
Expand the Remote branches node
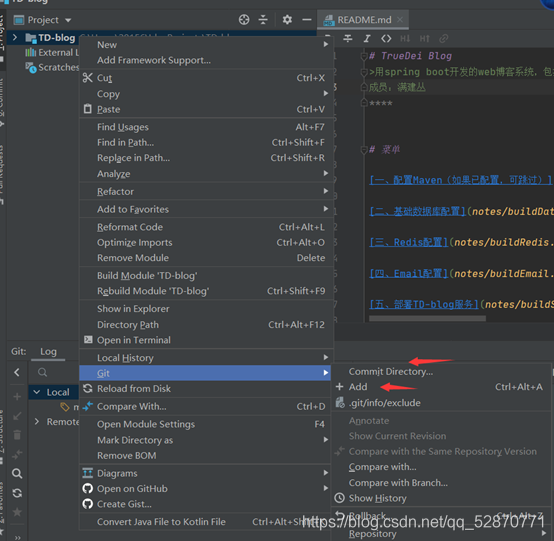tap(37, 421)
